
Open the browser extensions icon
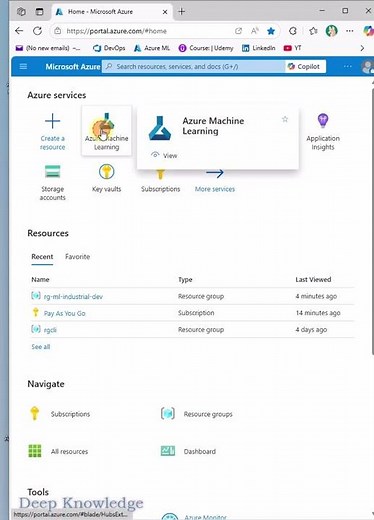[293, 31]
